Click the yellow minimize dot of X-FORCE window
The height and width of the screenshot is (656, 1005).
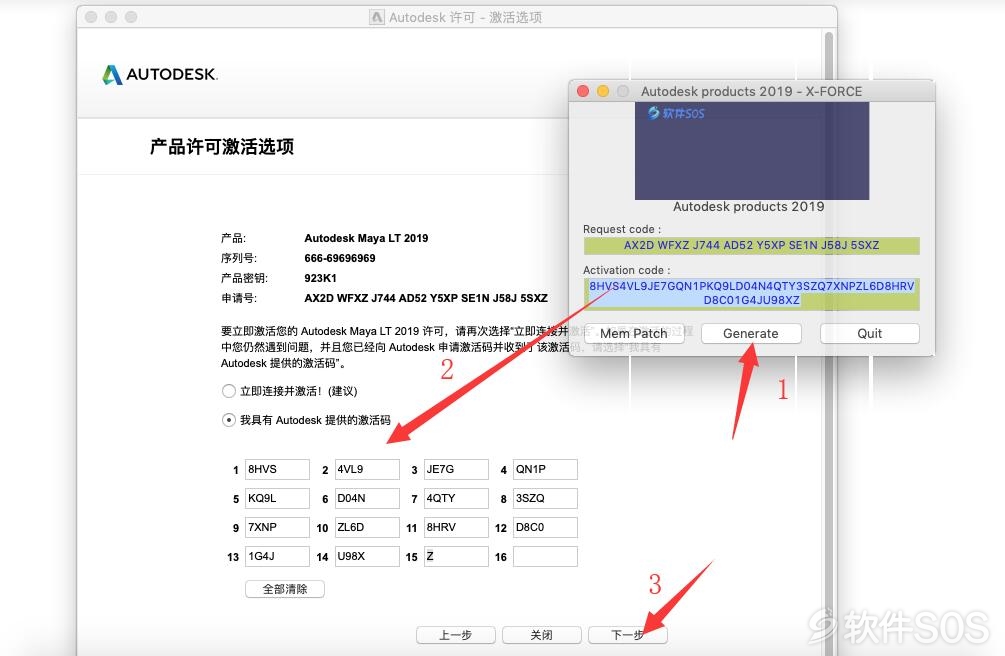coord(603,91)
